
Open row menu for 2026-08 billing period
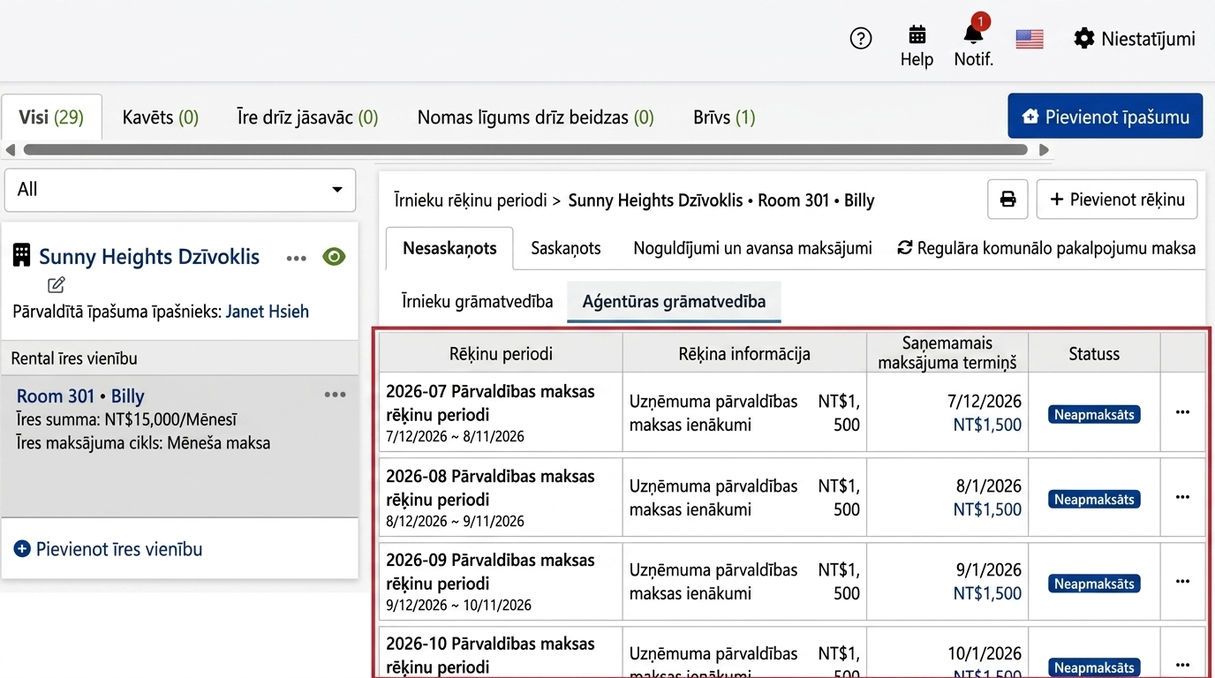click(x=1183, y=497)
